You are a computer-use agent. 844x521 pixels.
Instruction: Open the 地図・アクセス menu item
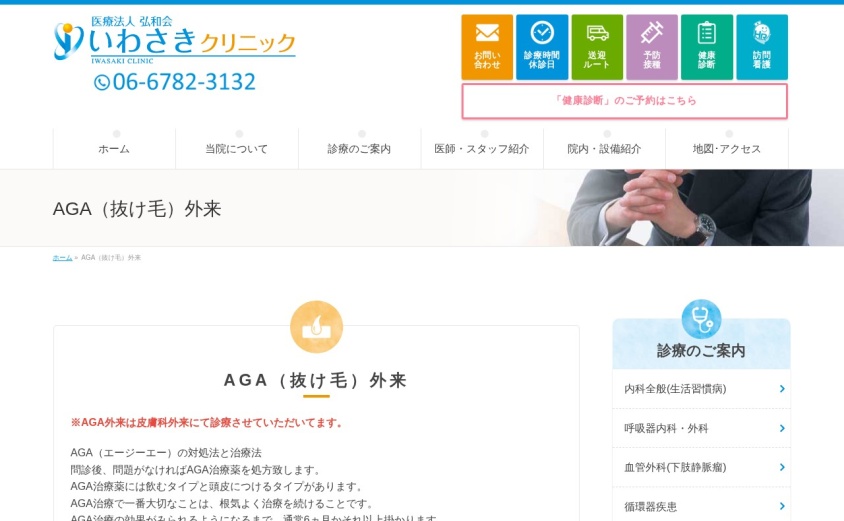click(727, 149)
